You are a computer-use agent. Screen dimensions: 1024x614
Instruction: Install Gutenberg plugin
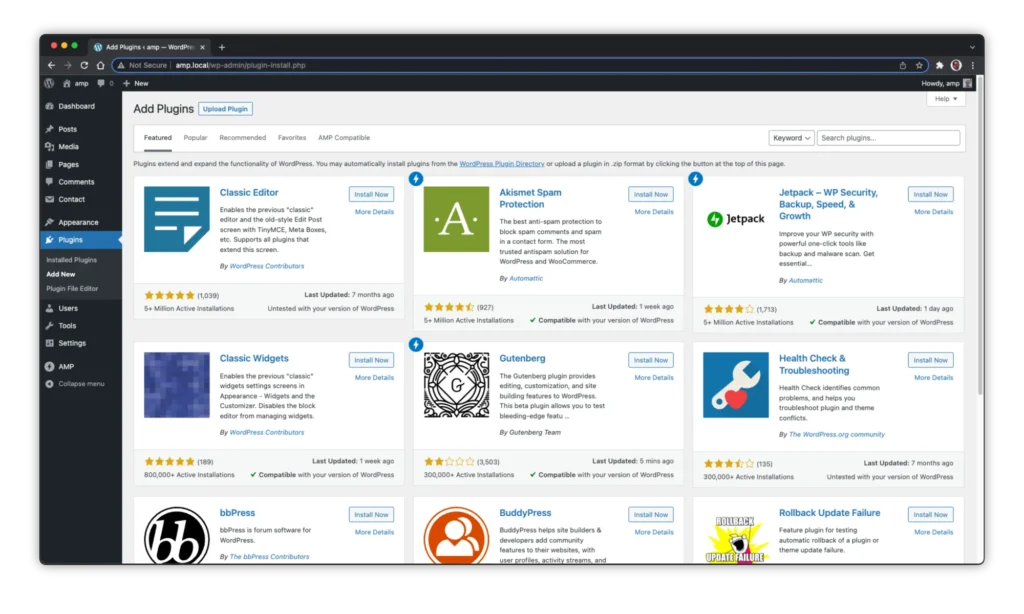click(x=650, y=361)
